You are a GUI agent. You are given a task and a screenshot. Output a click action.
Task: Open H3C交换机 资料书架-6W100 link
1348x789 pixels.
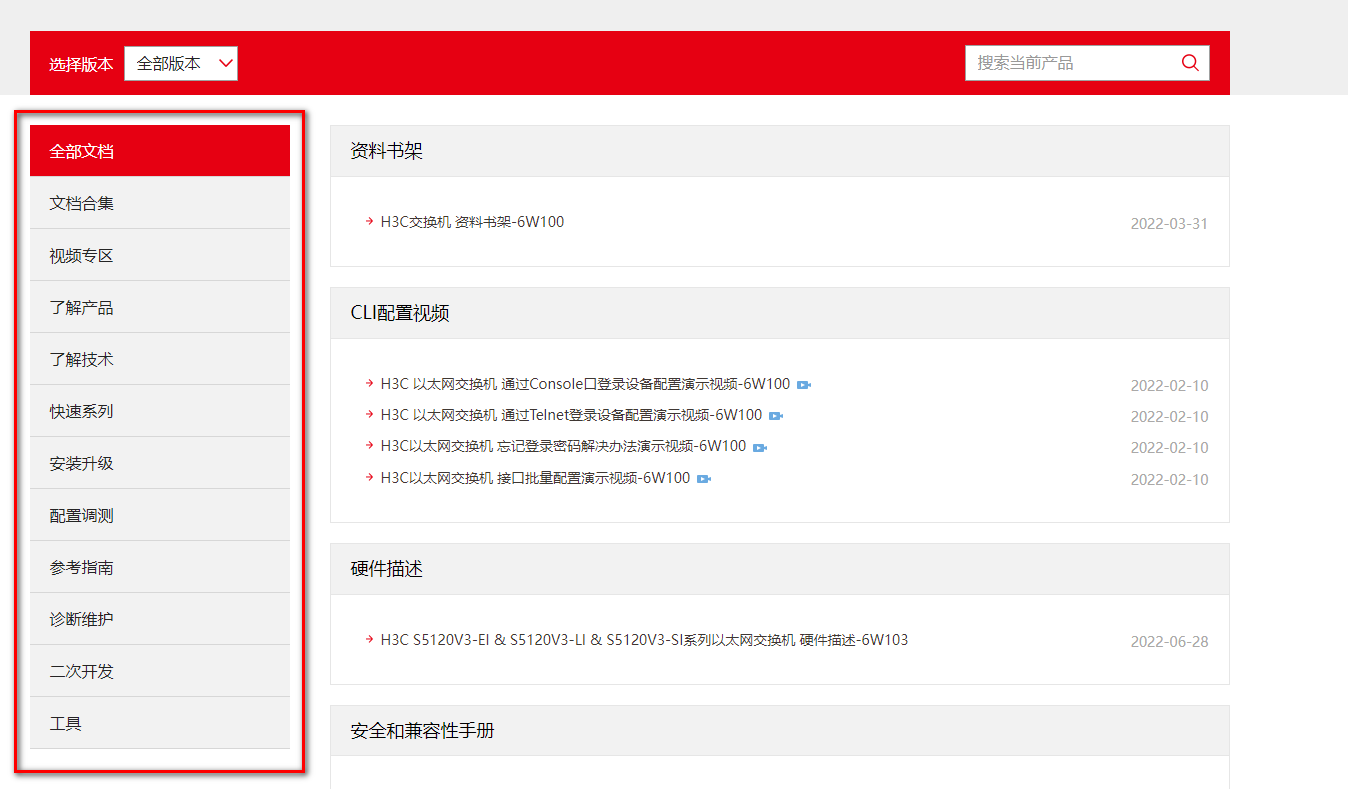point(472,222)
